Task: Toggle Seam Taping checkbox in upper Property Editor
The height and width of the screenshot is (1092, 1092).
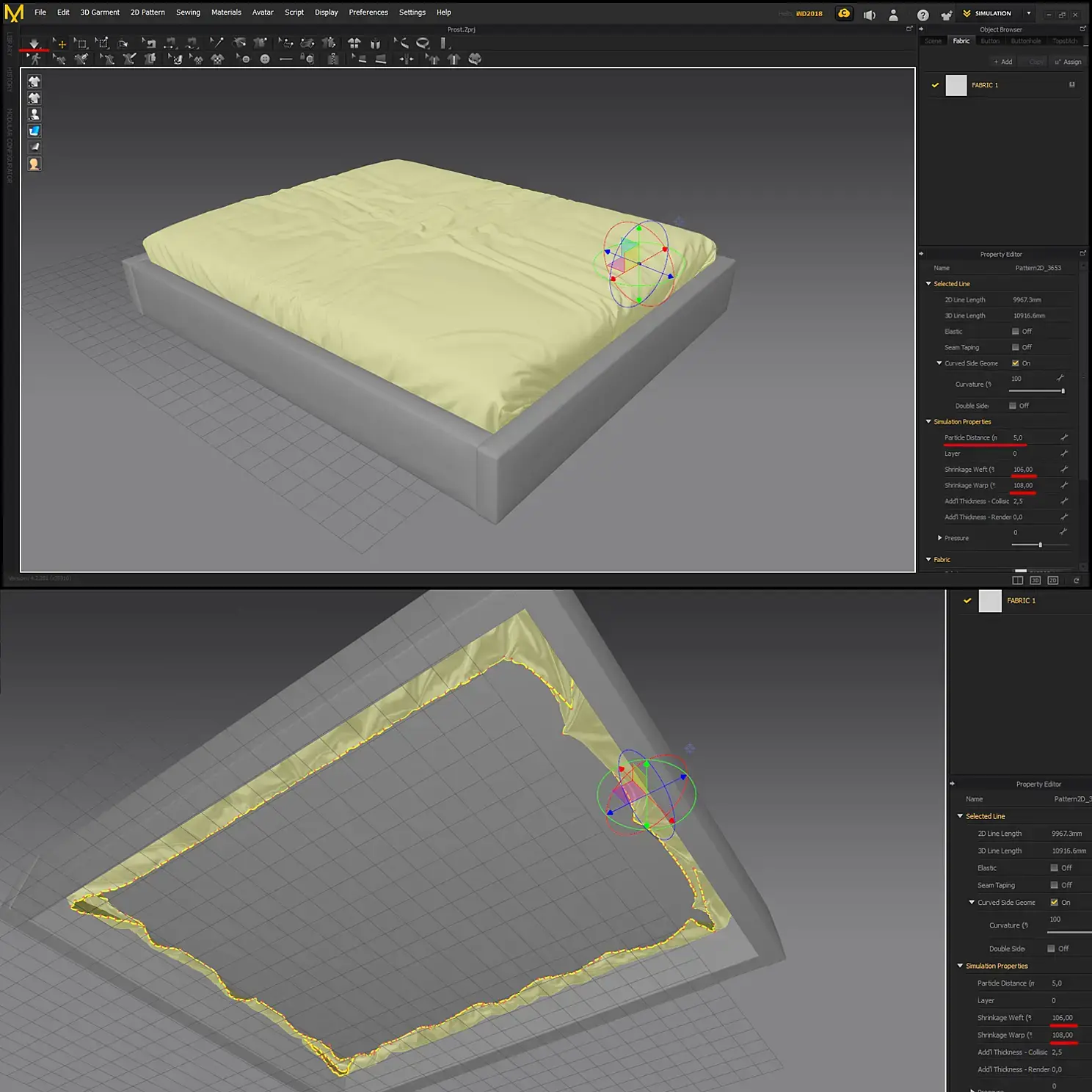Action: point(1016,347)
